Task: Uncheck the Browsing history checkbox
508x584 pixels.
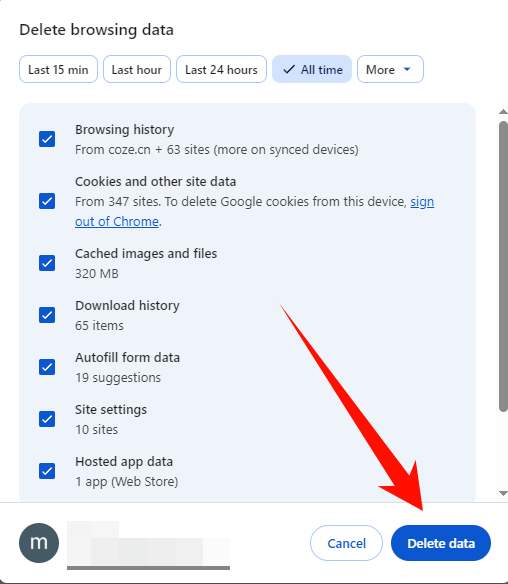Action: coord(47,139)
